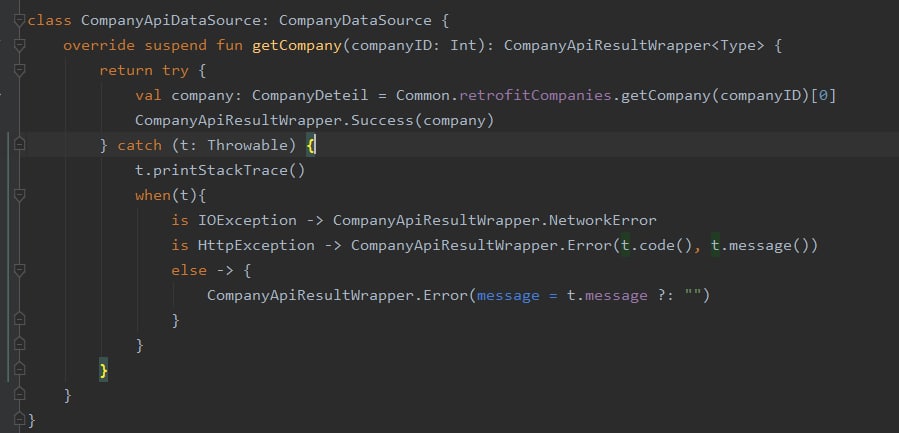Collapse the return try block fold marker
Image resolution: width=899 pixels, height=433 pixels.
pos(19,70)
